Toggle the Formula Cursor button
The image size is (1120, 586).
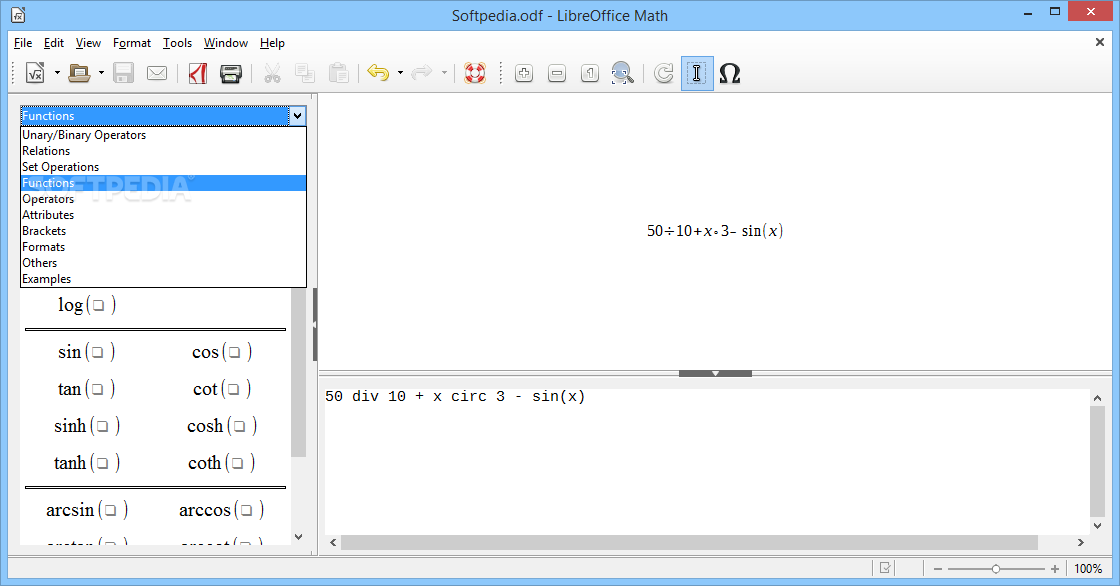(x=696, y=73)
